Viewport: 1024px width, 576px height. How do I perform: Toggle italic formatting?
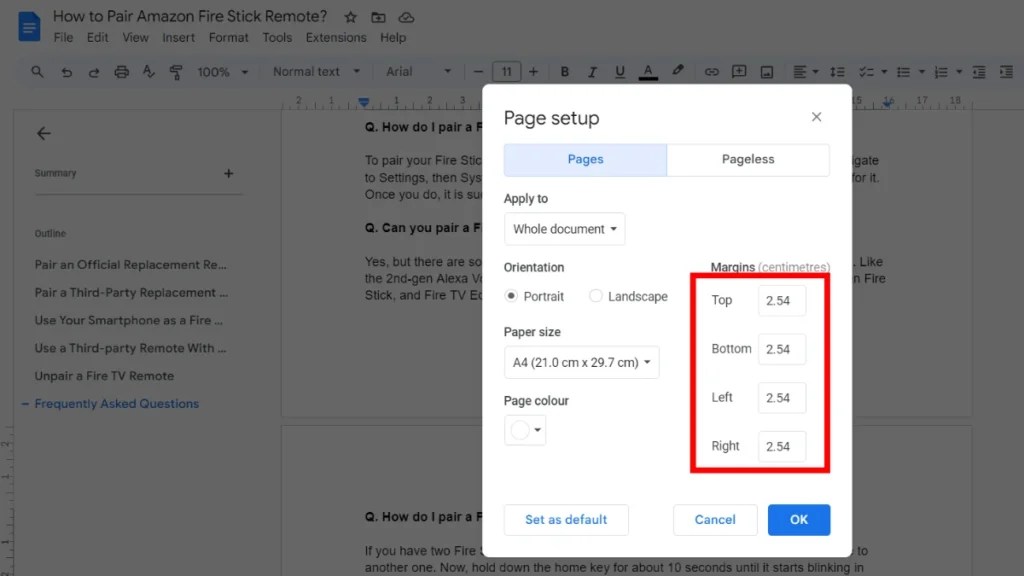tap(592, 71)
